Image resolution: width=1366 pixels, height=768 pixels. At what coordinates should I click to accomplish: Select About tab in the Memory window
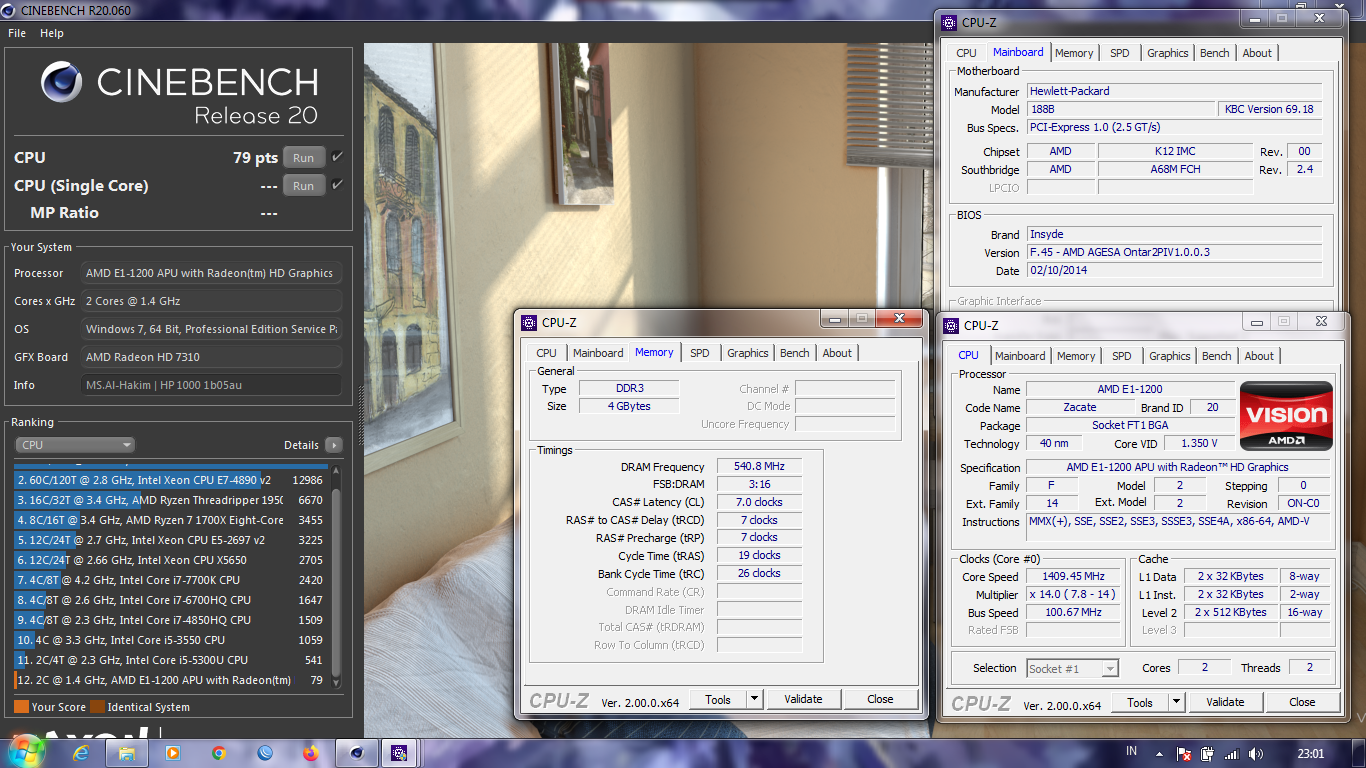click(x=837, y=353)
